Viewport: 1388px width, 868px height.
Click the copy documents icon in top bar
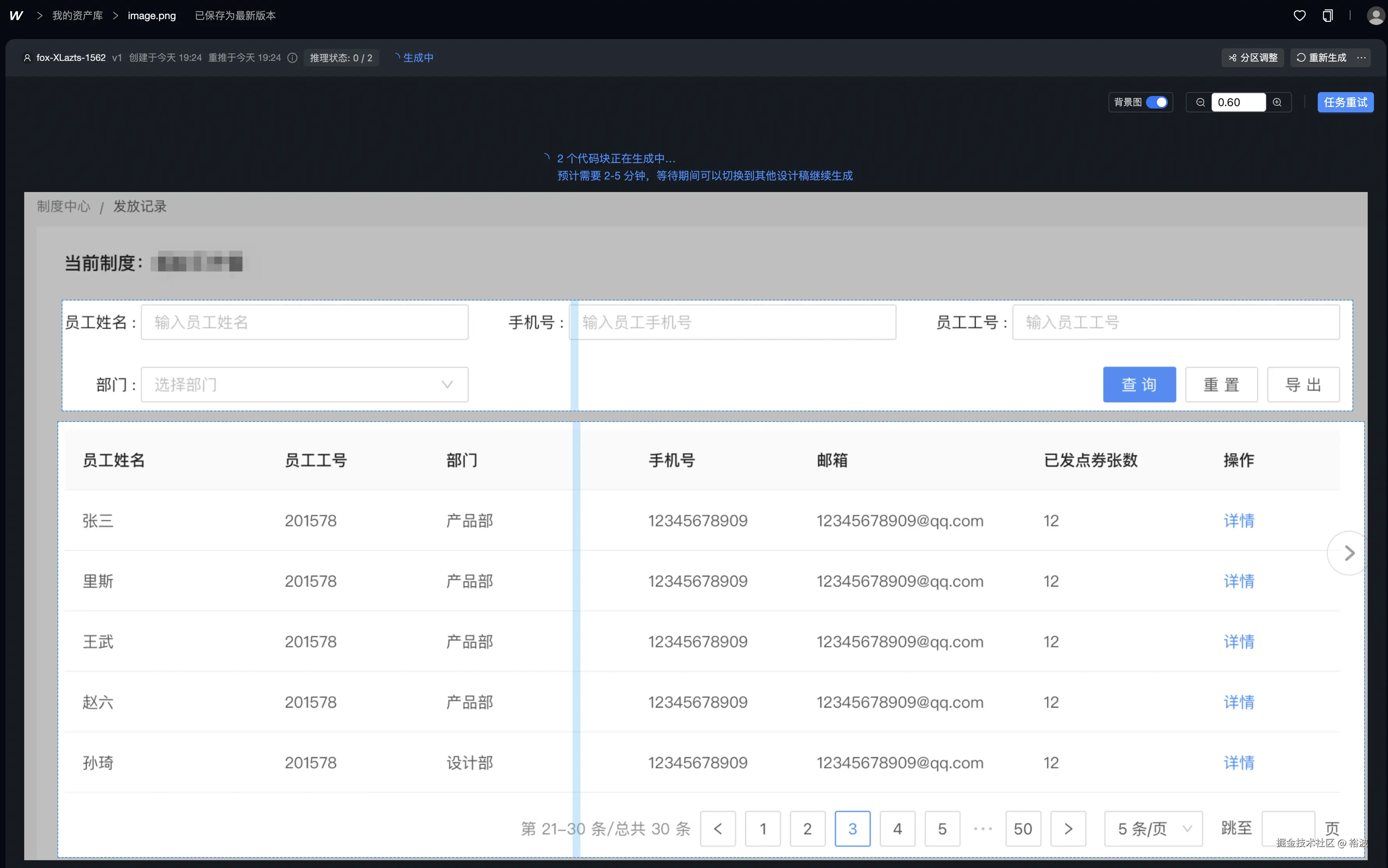click(x=1328, y=16)
